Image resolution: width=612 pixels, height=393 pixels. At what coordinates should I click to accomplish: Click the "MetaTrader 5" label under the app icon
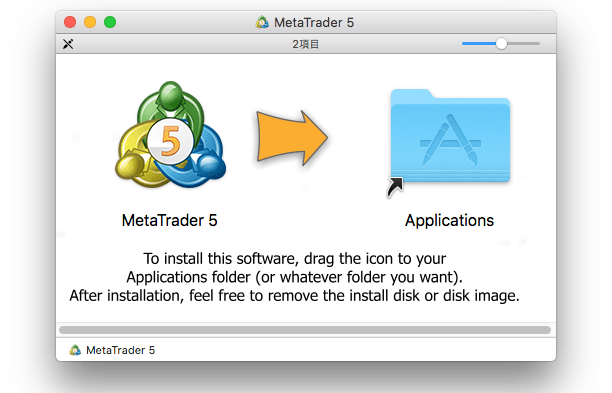pos(169,221)
